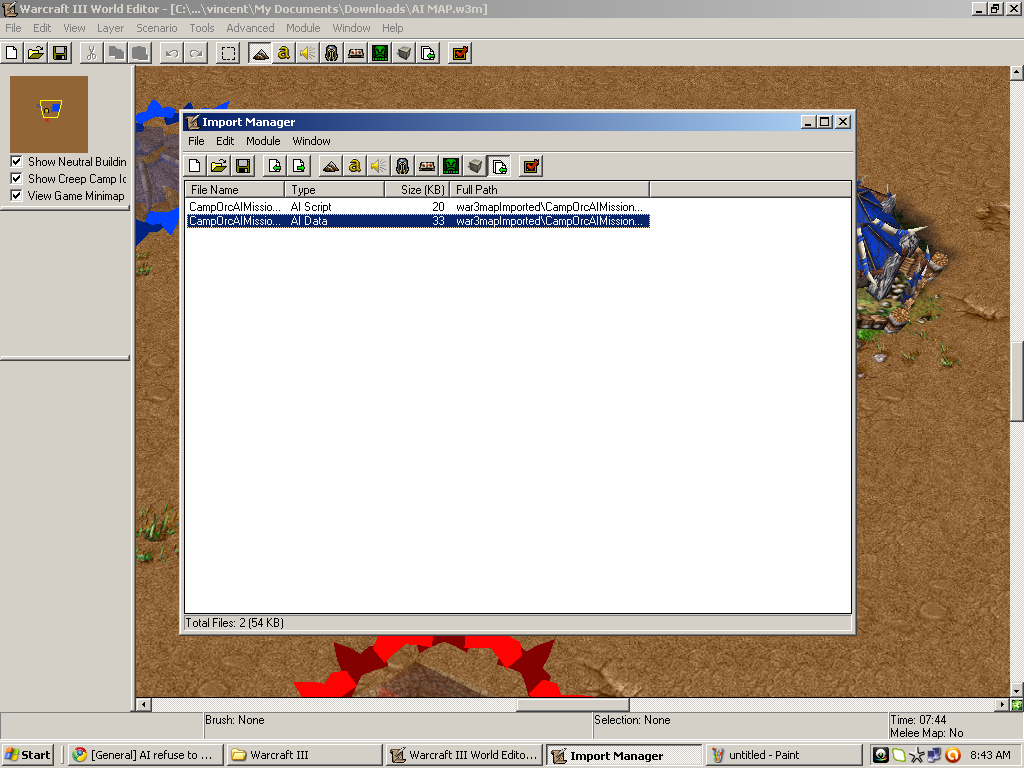Open the Help menu
Screen dimensions: 1024x768
[x=392, y=28]
